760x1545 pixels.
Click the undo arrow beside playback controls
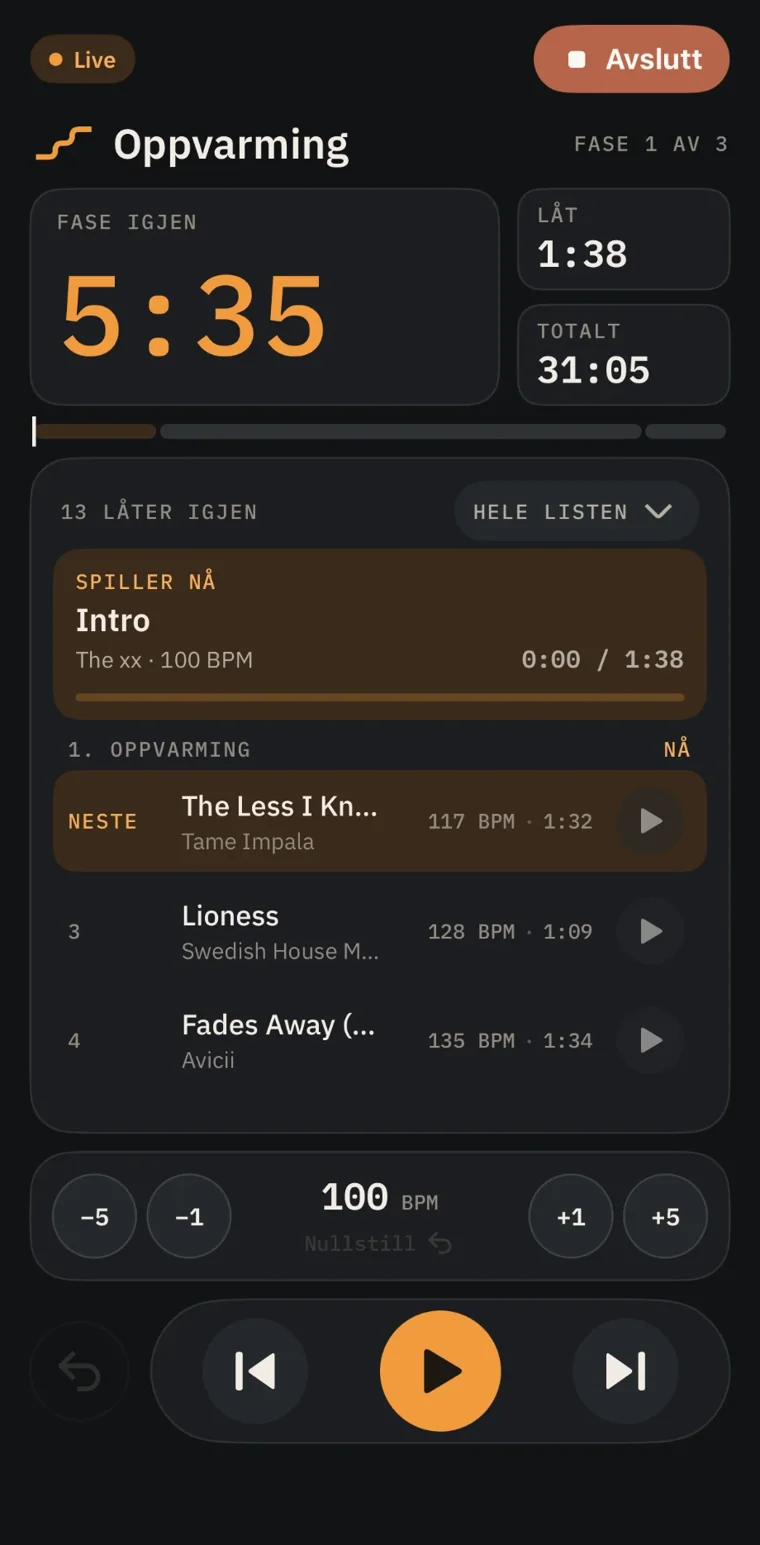click(x=80, y=1371)
